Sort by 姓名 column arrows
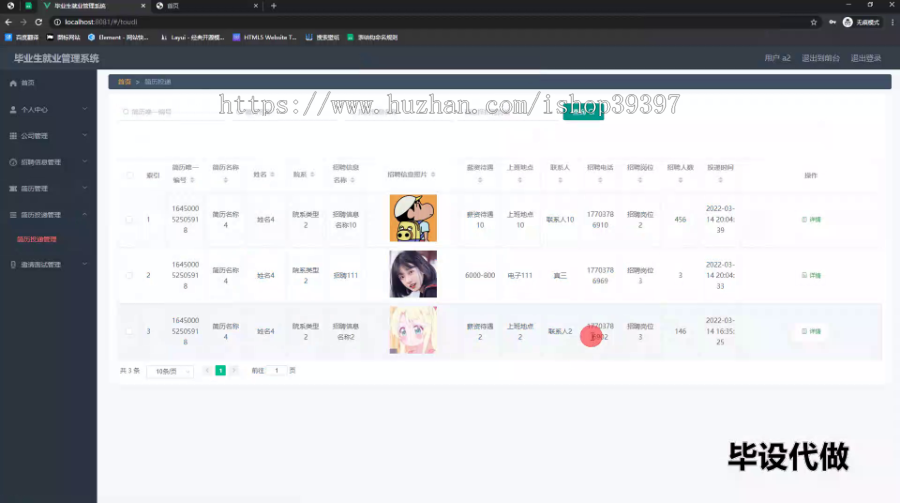 pos(272,175)
